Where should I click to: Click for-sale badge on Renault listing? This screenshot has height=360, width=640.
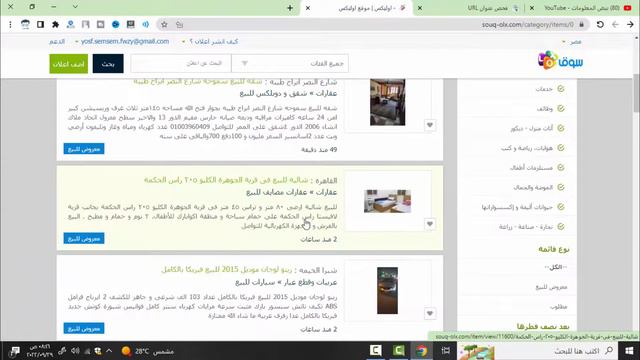(x=84, y=328)
